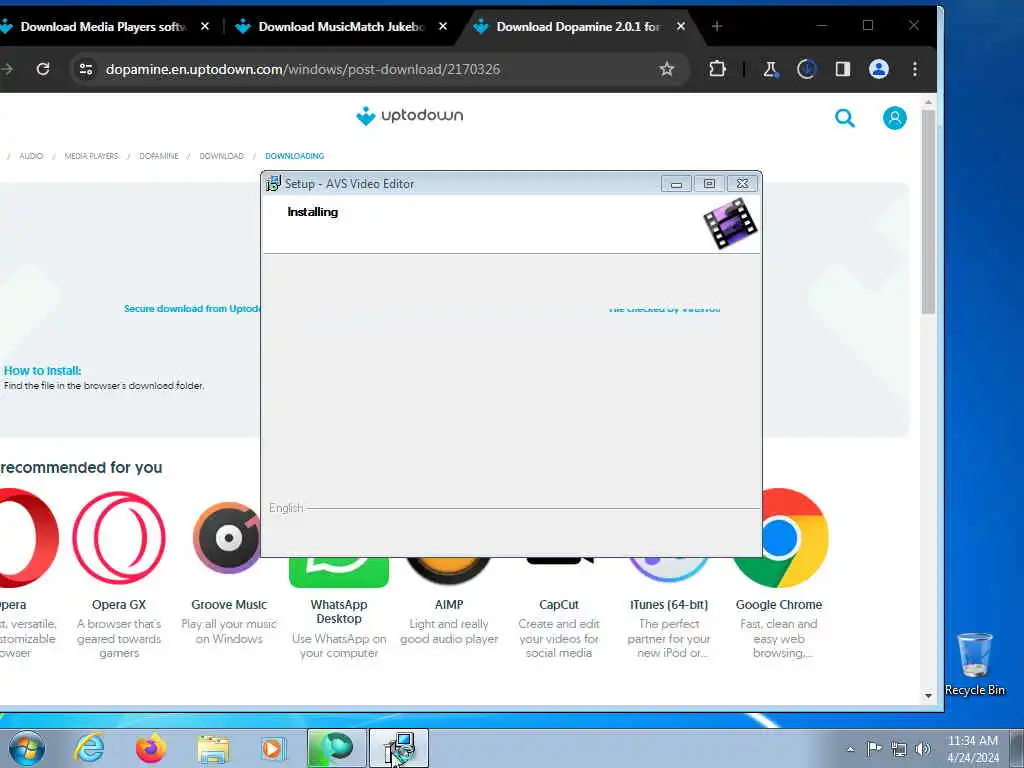Click the network tray icon
Viewport: 1024px width, 768px height.
[x=899, y=749]
